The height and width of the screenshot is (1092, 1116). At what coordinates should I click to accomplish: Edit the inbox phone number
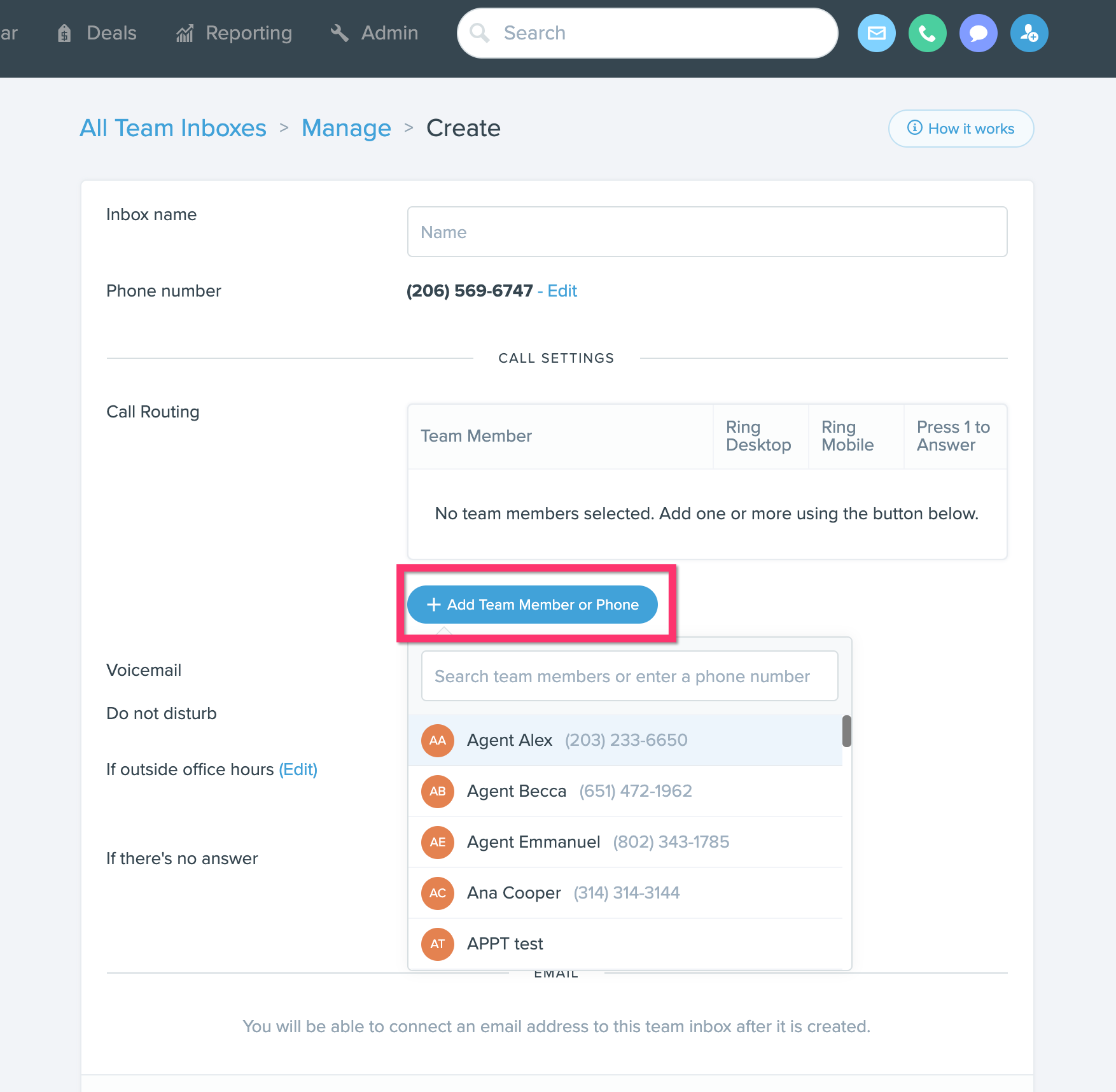coord(562,291)
